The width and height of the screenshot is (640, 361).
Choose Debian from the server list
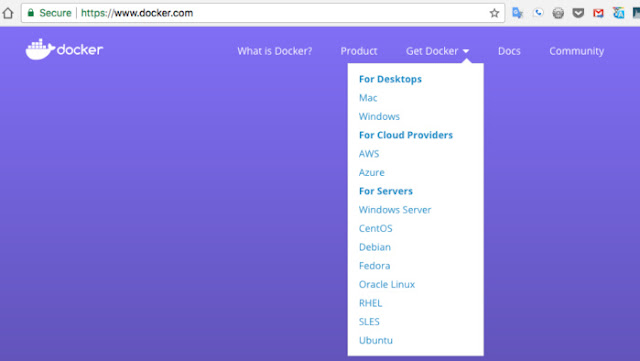coord(375,247)
